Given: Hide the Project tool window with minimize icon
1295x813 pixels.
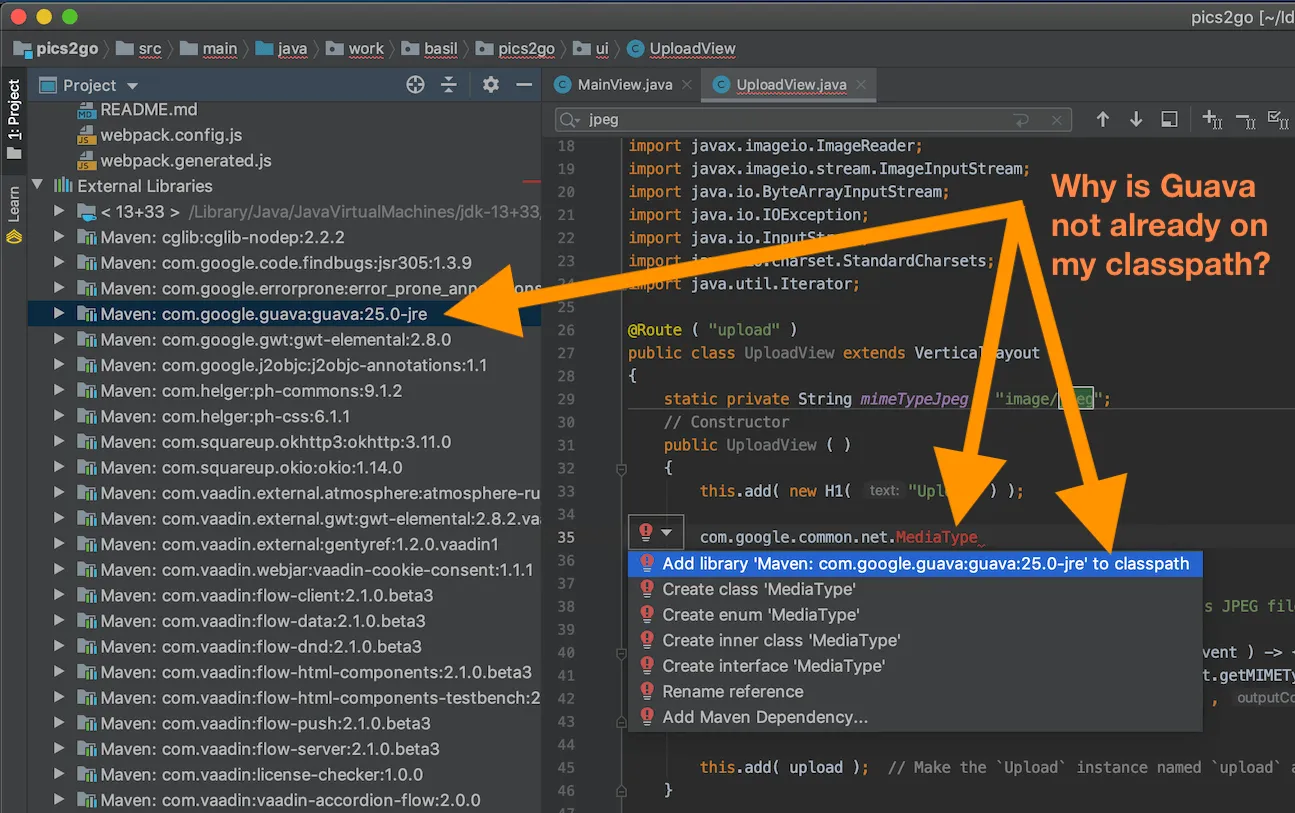Looking at the screenshot, I should pos(524,85).
